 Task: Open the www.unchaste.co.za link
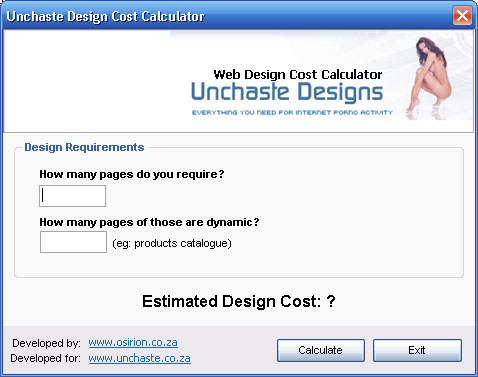point(139,358)
